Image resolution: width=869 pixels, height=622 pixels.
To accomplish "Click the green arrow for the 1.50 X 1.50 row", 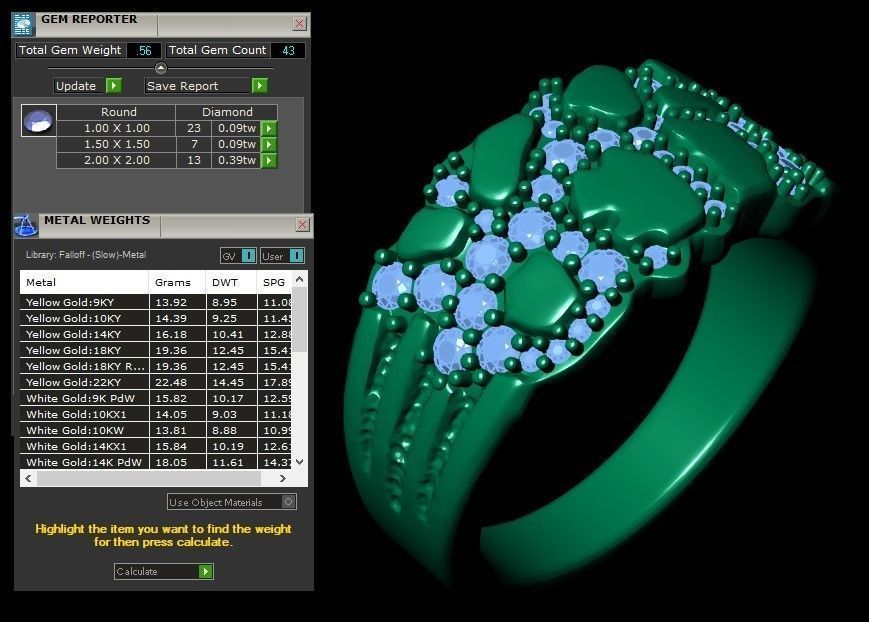I will 269,145.
